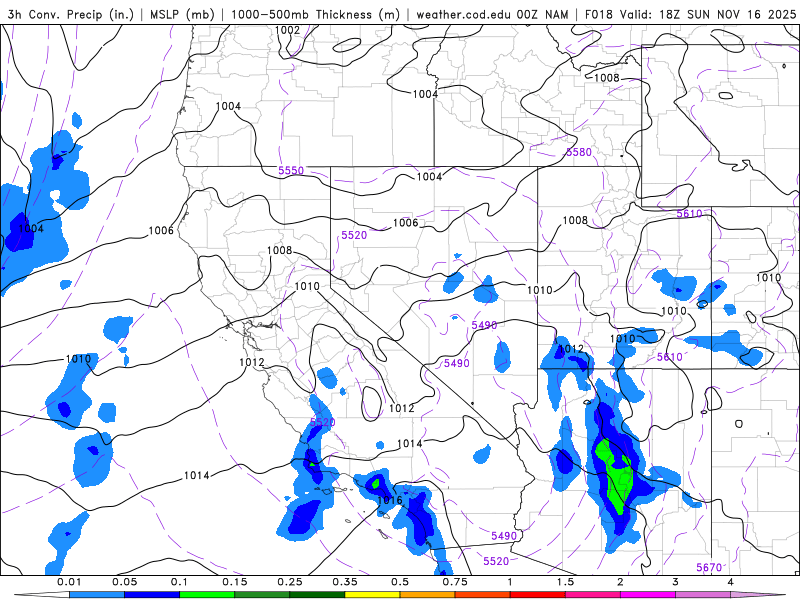Screen dimensions: 800x600
Task: Pick the yellow 0.35–0.5 legend swatch
Action: (372, 595)
